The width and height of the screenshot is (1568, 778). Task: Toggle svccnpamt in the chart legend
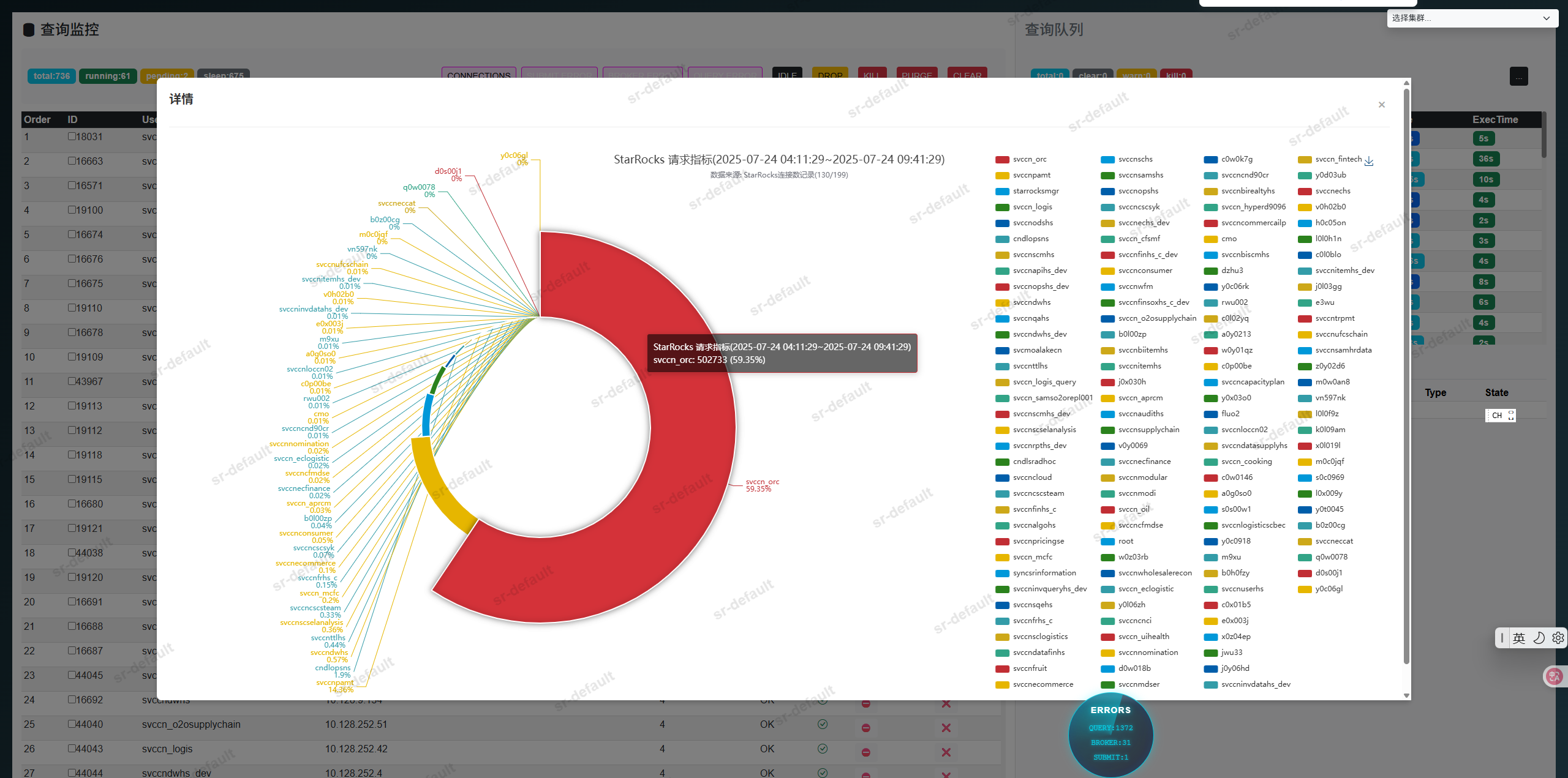(x=1023, y=175)
